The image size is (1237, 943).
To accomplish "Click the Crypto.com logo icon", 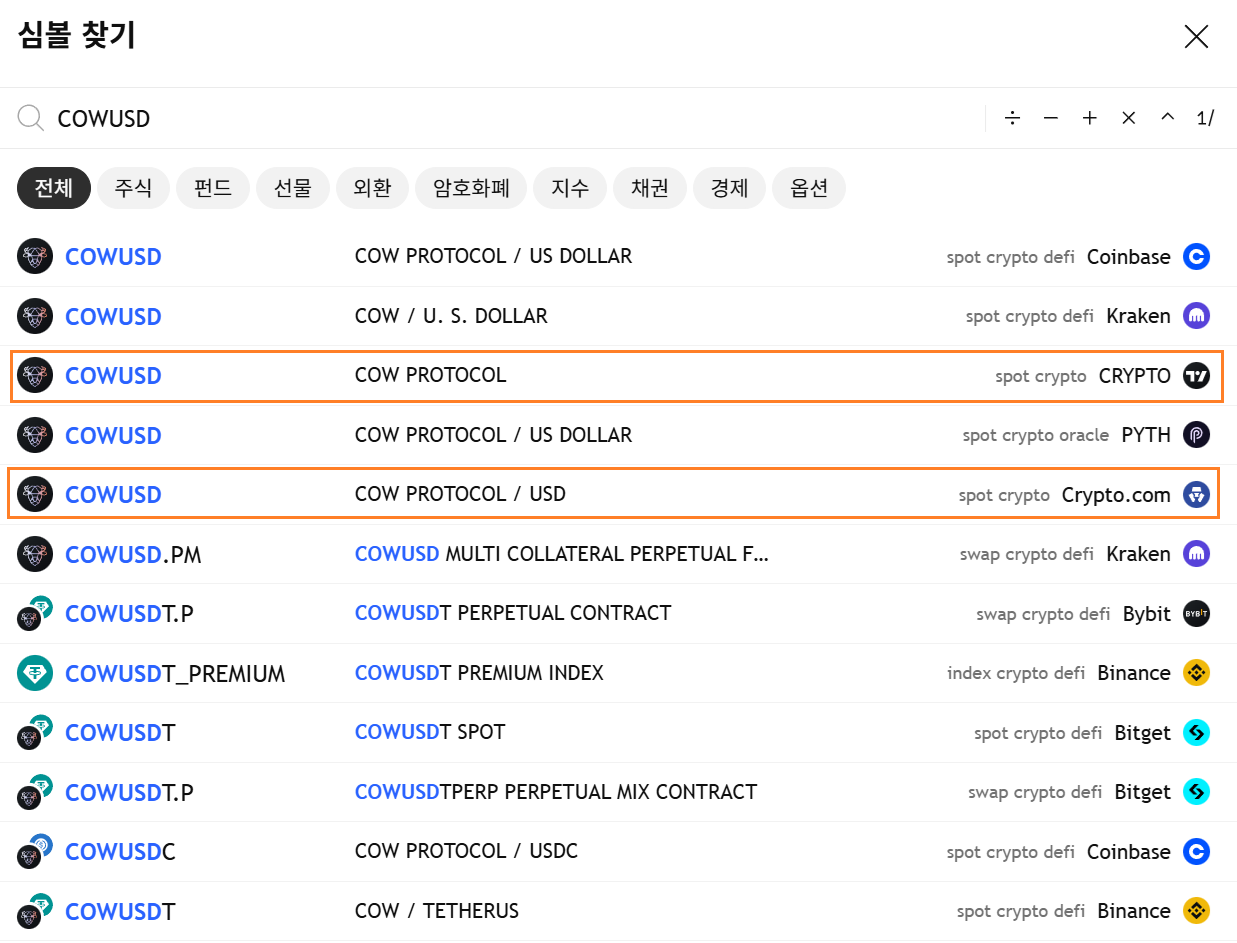I will [x=1196, y=495].
